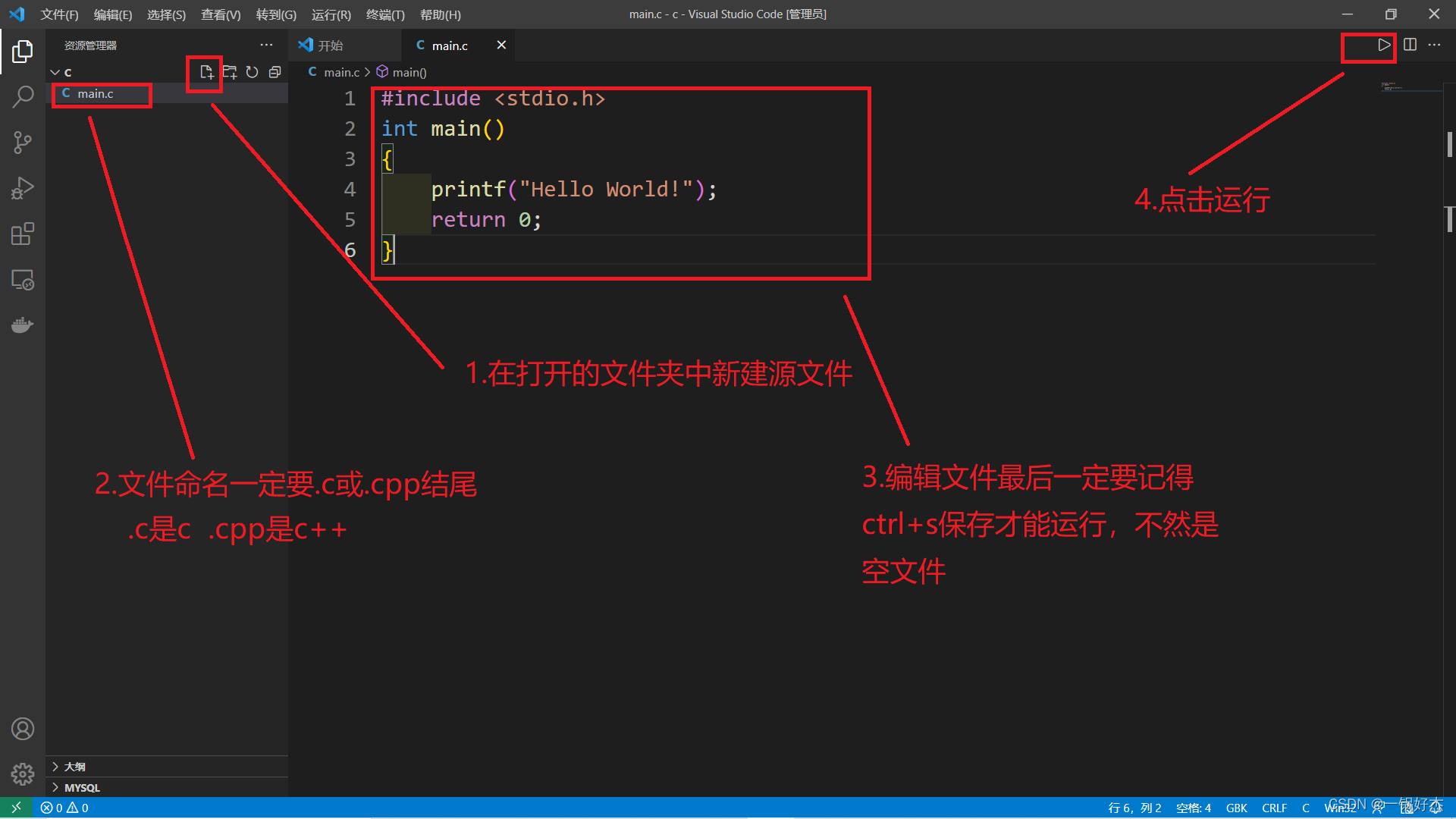This screenshot has width=1456, height=819.
Task: Open the Search view in activity bar
Action: pos(23,97)
